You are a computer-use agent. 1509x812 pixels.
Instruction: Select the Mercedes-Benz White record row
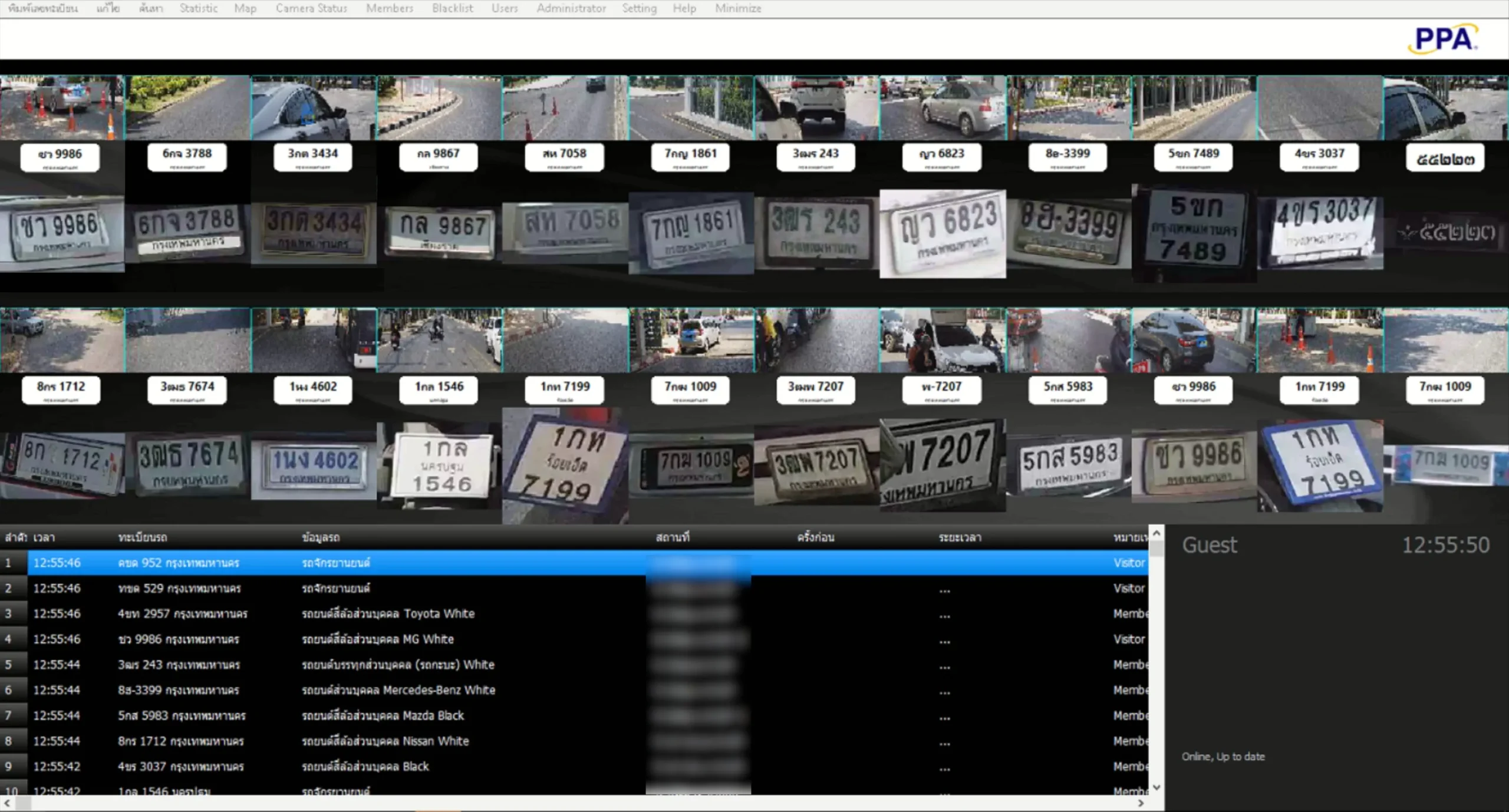(398, 690)
